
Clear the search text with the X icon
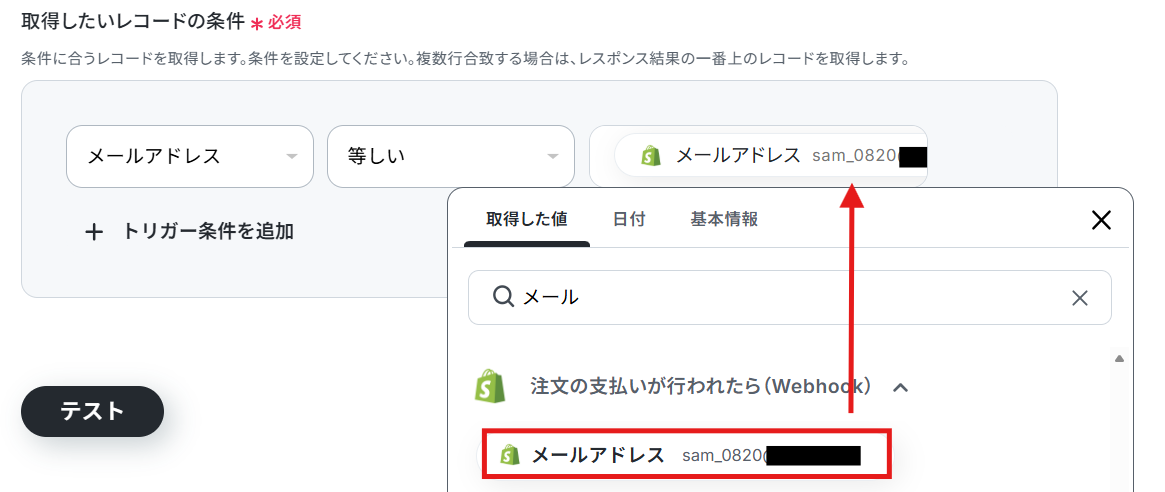tap(1080, 298)
